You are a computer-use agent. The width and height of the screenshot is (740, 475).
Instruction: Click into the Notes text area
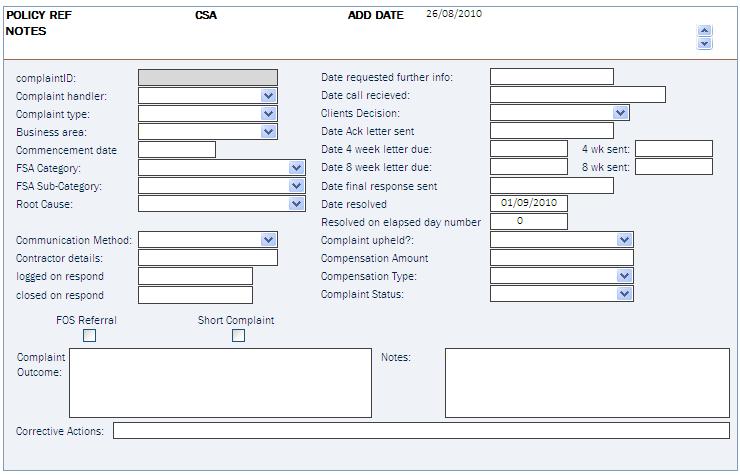click(587, 383)
